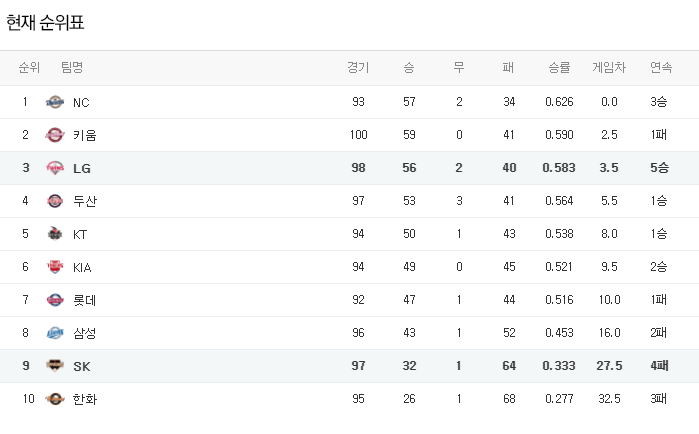Click the LG team logo icon
Image resolution: width=699 pixels, height=434 pixels.
(x=55, y=168)
